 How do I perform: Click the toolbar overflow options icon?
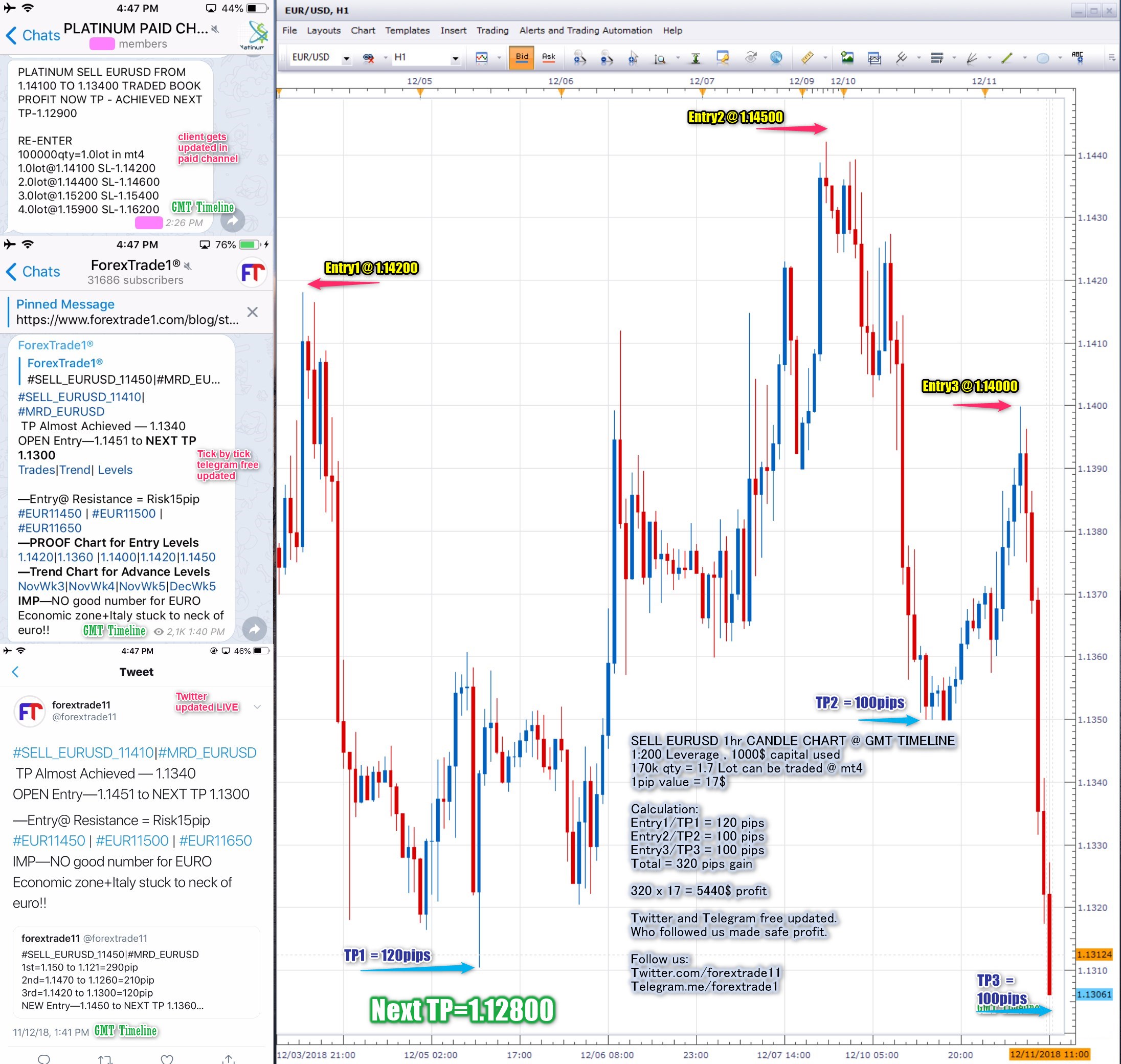pyautogui.click(x=1111, y=58)
